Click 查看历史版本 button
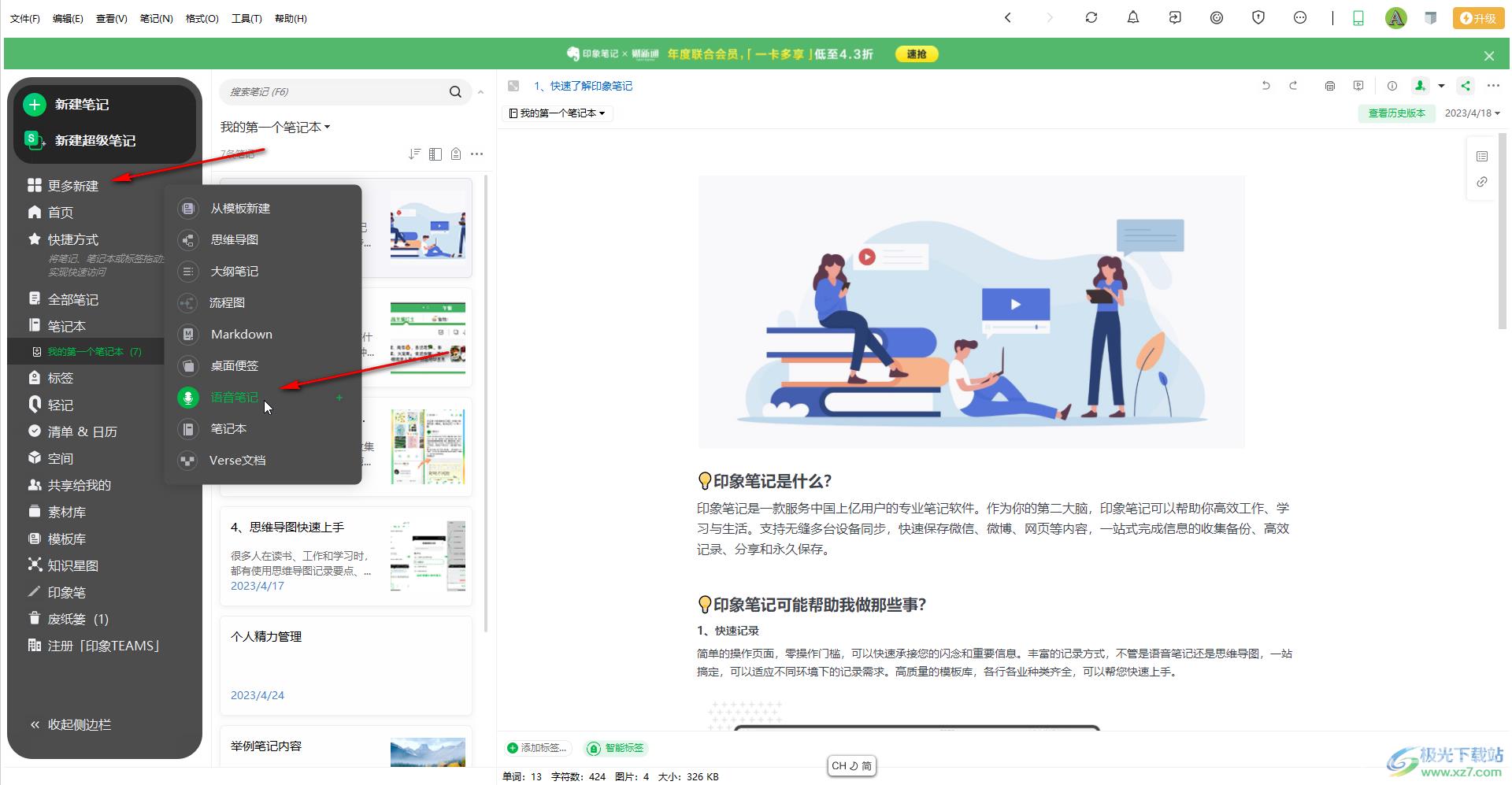 (1397, 113)
